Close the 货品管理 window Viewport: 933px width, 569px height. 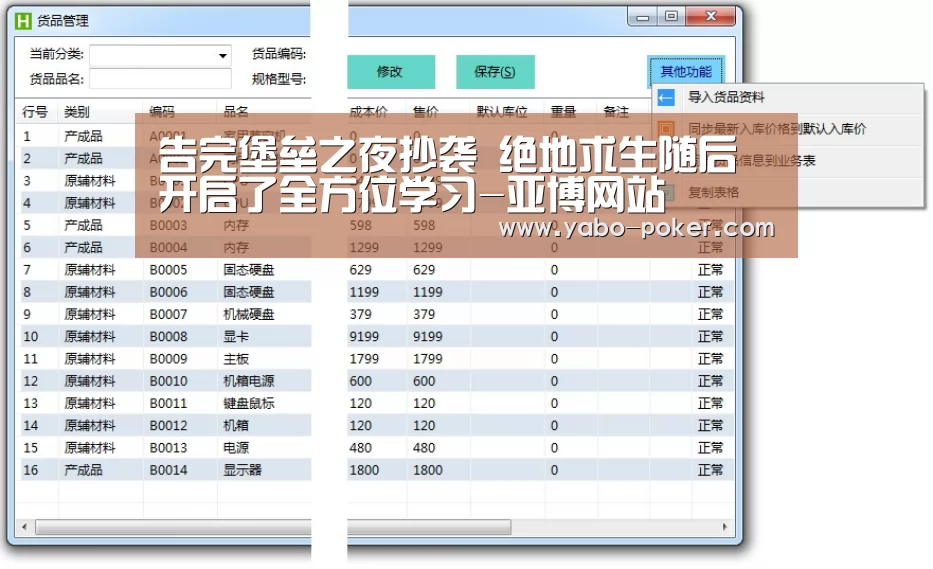click(710, 17)
